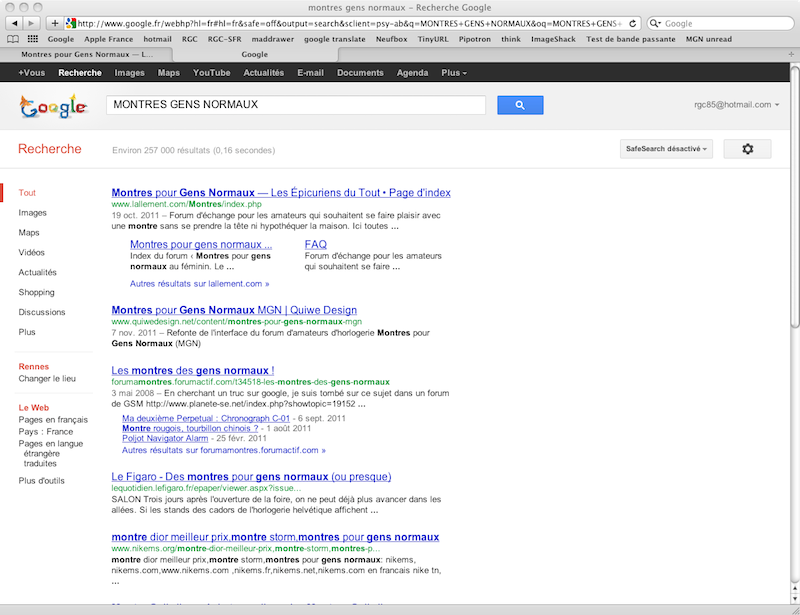The image size is (800, 615).
Task: Open the ImageShack bookmark
Action: tap(553, 39)
